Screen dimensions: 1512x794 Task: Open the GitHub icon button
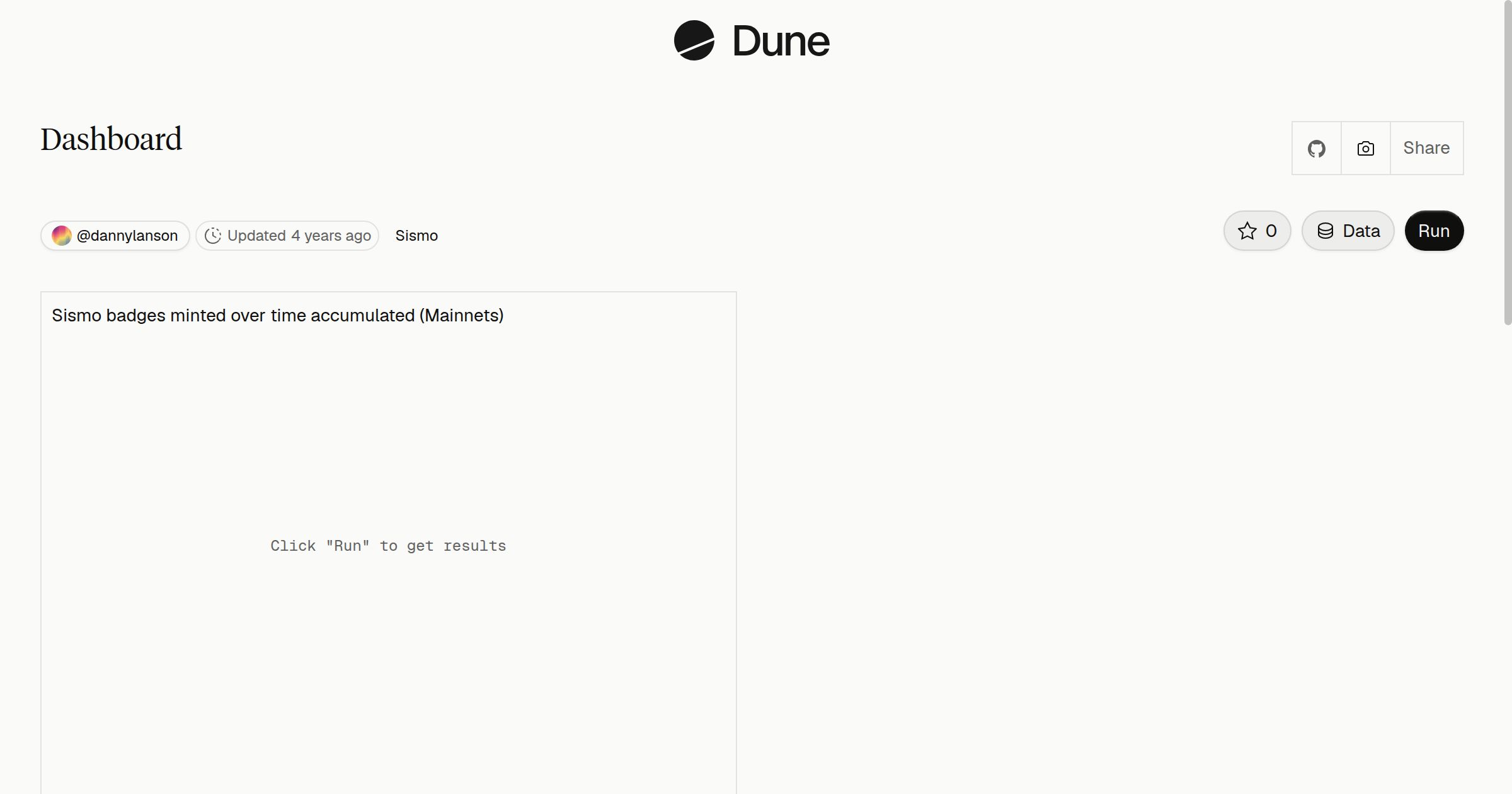click(1316, 148)
